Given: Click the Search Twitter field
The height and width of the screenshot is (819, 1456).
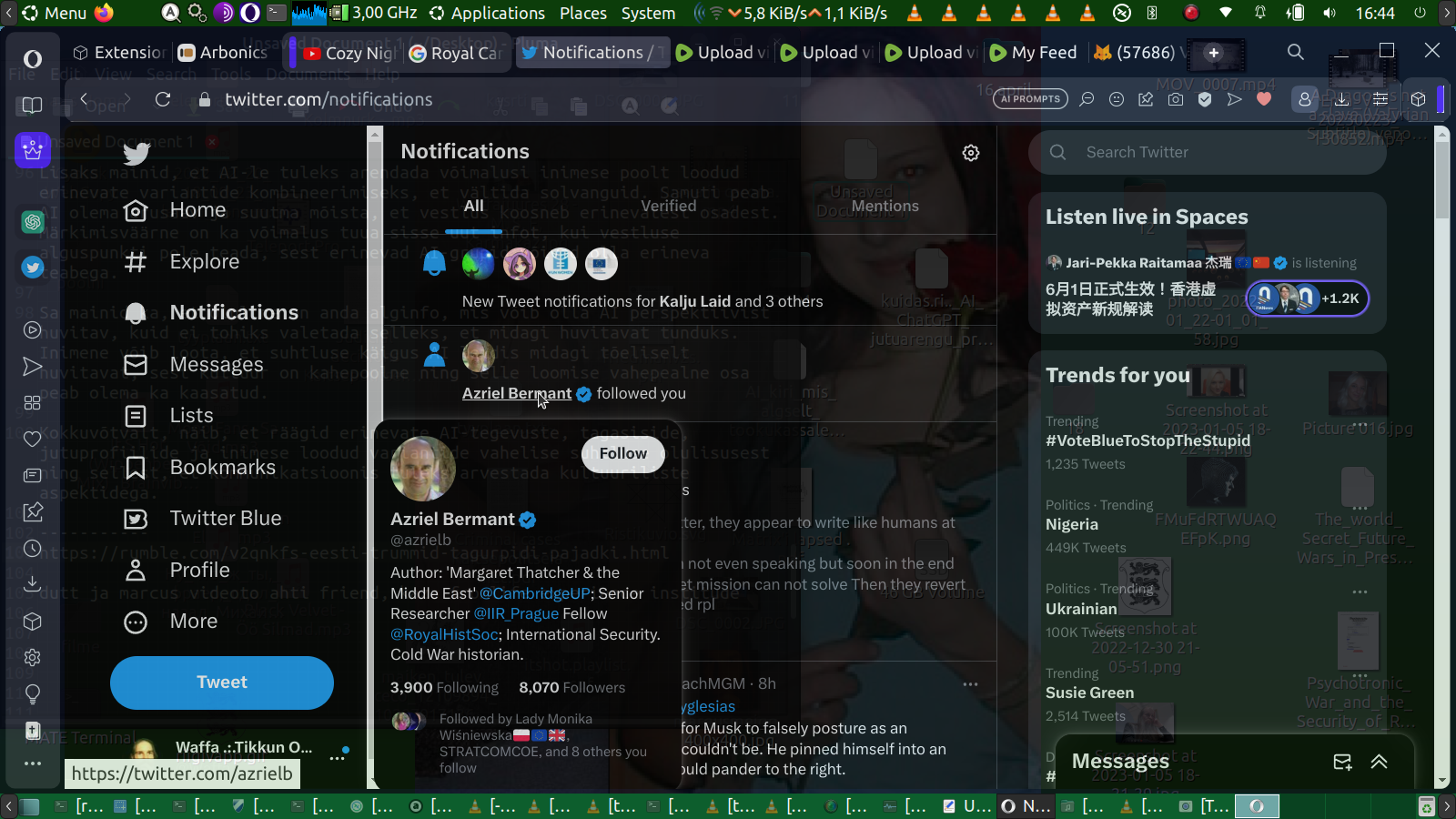Looking at the screenshot, I should tap(1208, 153).
